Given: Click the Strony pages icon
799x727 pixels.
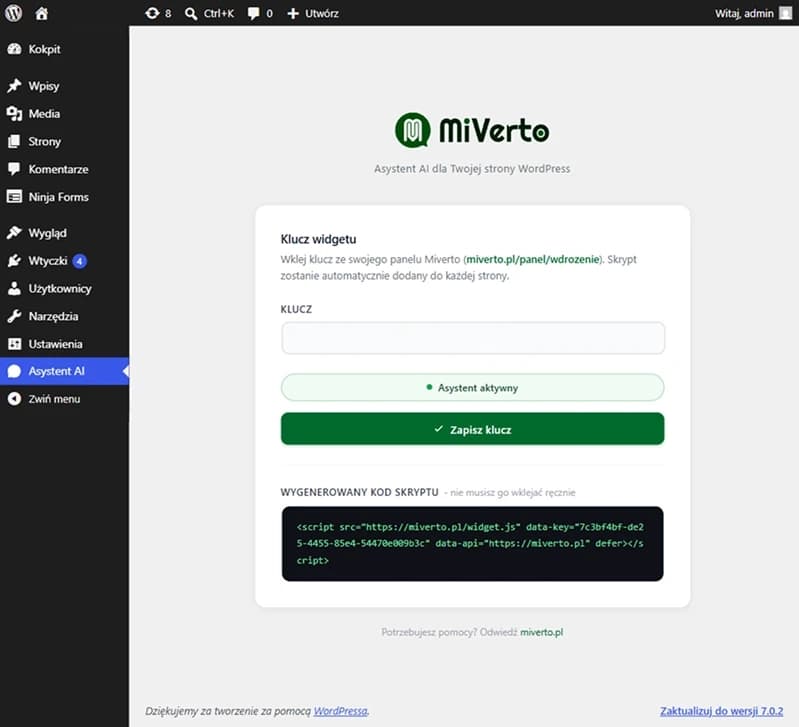Looking at the screenshot, I should tap(14, 141).
